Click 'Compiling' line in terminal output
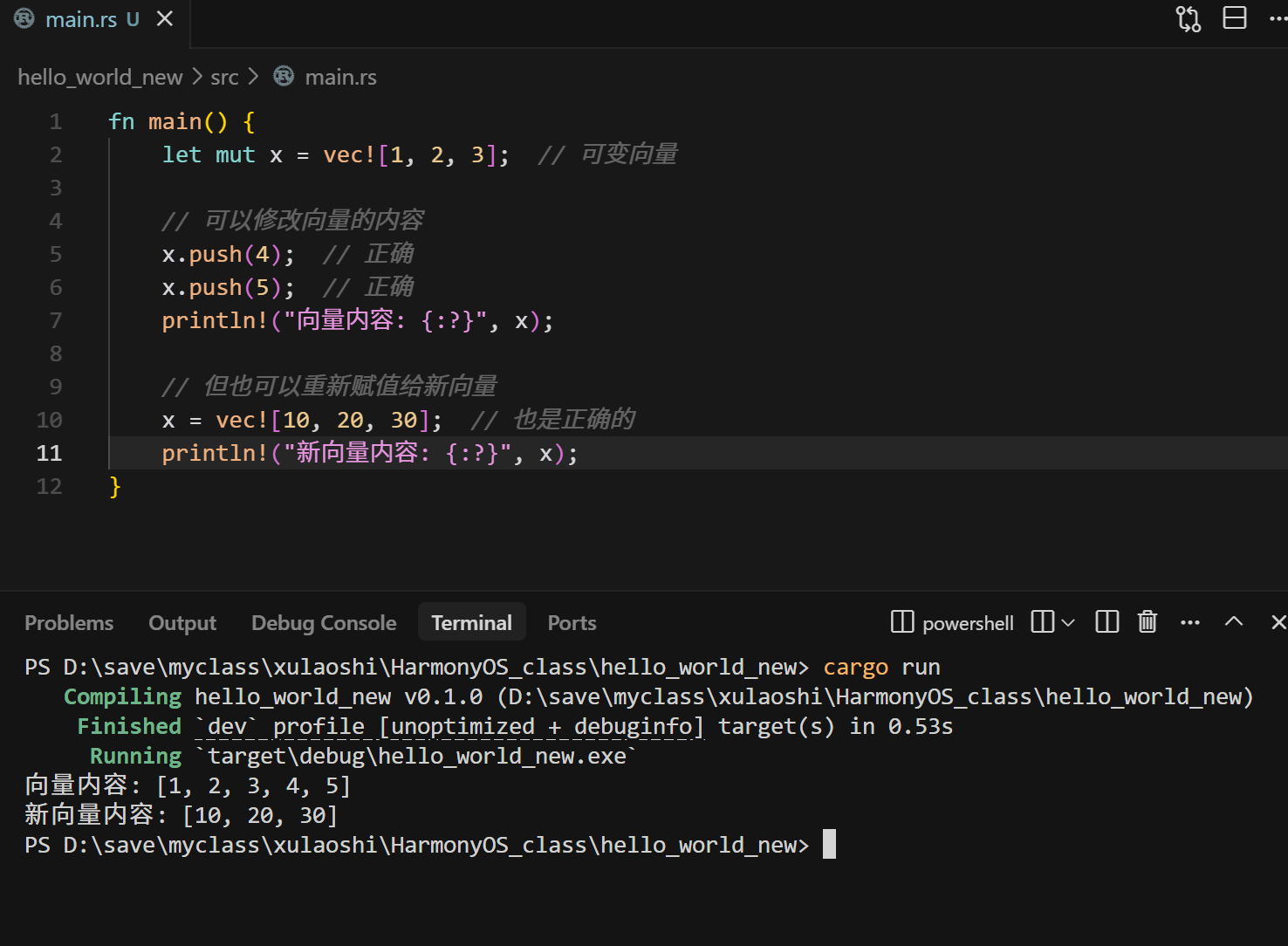1288x946 pixels. pos(658,697)
